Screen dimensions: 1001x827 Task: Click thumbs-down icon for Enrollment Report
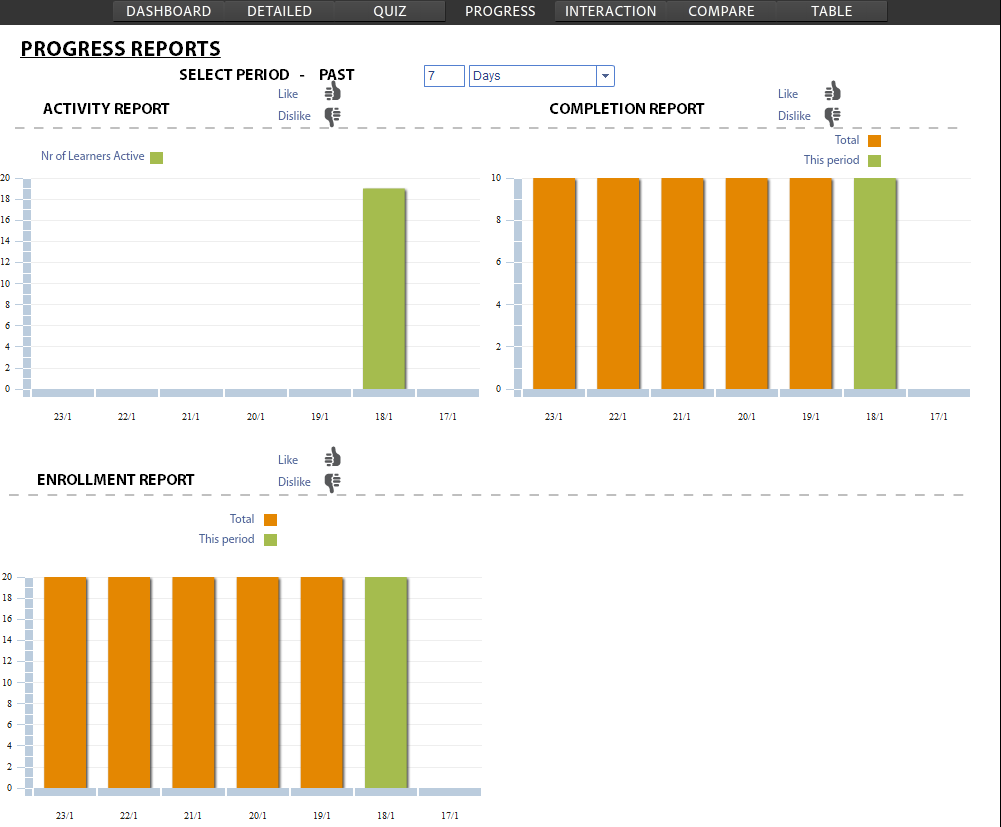coord(333,481)
